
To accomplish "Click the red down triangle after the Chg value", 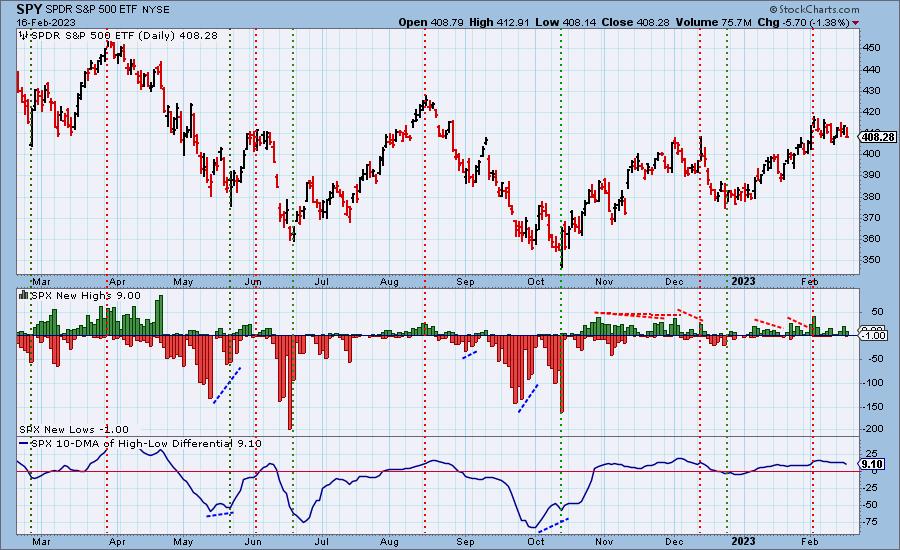I will coord(856,22).
